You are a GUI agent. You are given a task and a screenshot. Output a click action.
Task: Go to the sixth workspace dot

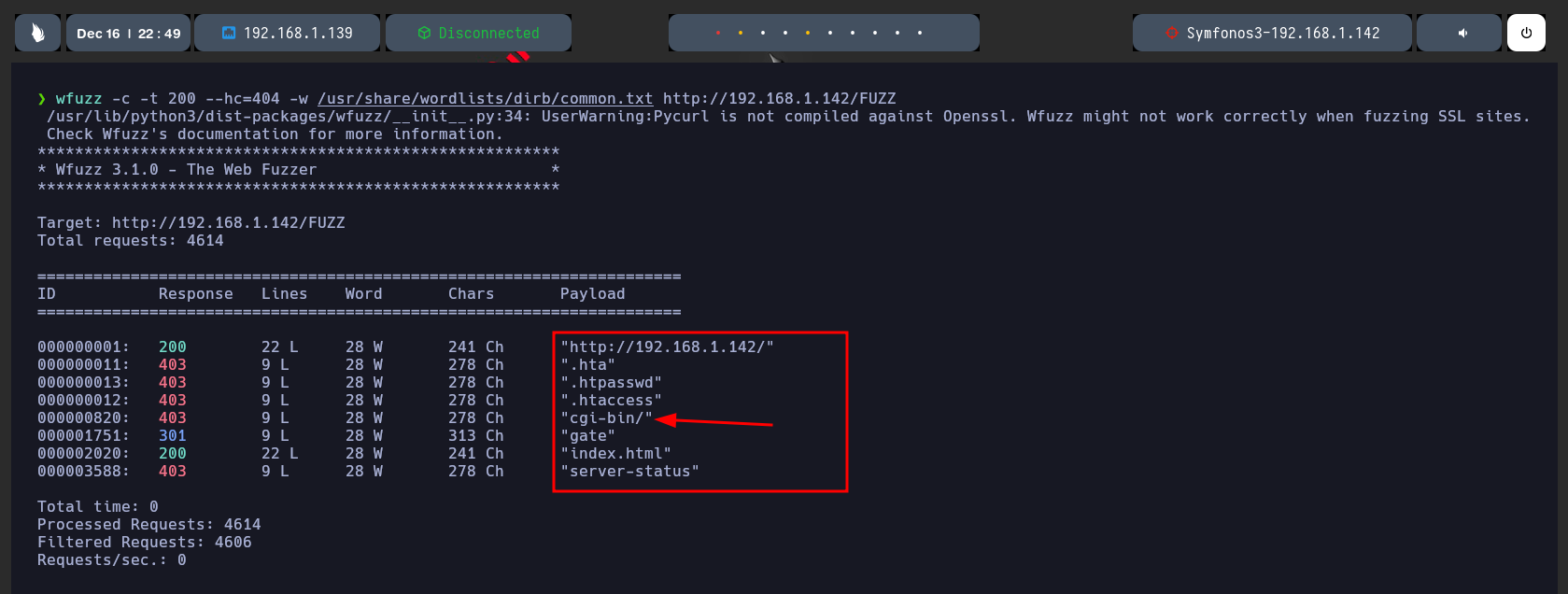pyautogui.click(x=830, y=33)
